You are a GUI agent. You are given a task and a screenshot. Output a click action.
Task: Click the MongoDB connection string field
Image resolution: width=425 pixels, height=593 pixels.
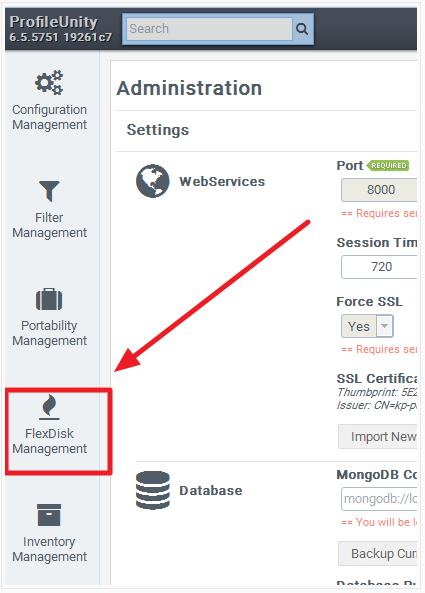click(379, 499)
